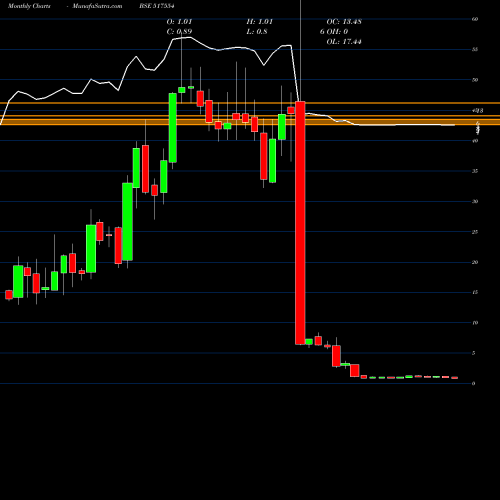Click the y-axis label 60
Image resolution: width=500 pixels, height=500 pixels.
[x=475, y=19]
